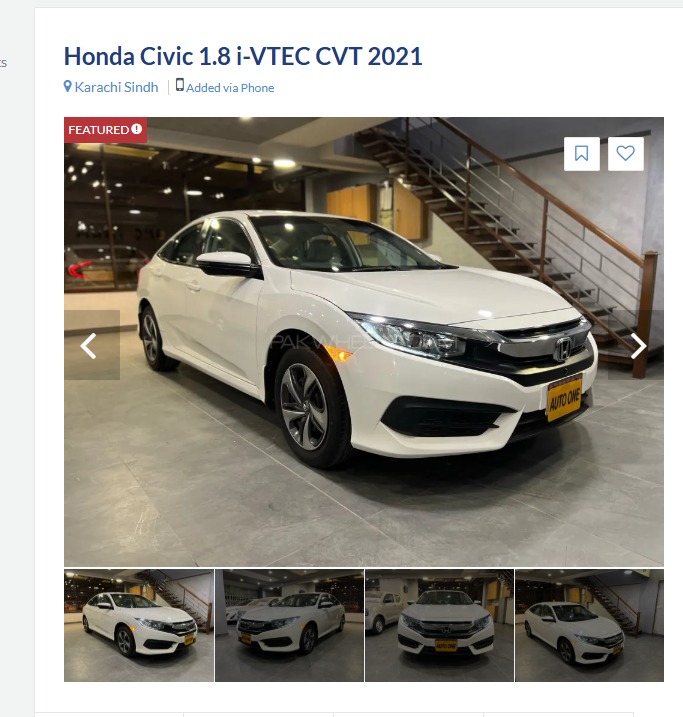Viewport: 683px width, 717px height.
Task: Click the yellow AUTO ONE plate in main photo
Action: tap(565, 398)
